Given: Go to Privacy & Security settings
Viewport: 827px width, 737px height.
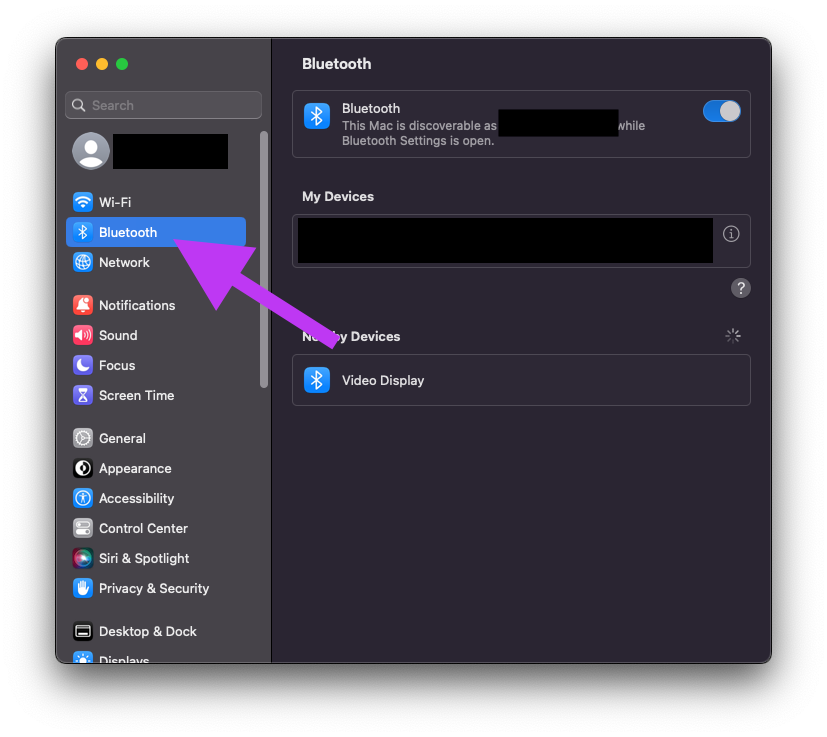Looking at the screenshot, I should click(156, 588).
